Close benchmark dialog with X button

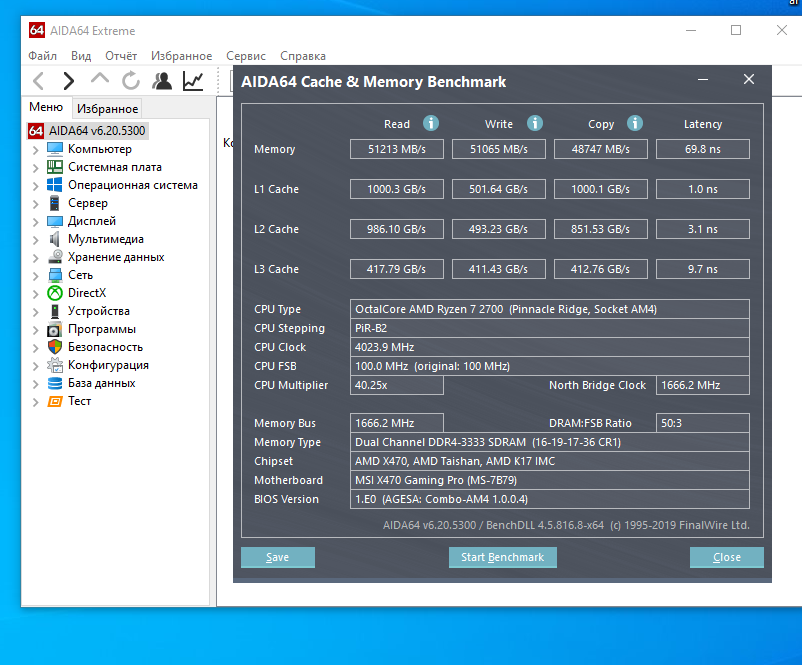(749, 79)
